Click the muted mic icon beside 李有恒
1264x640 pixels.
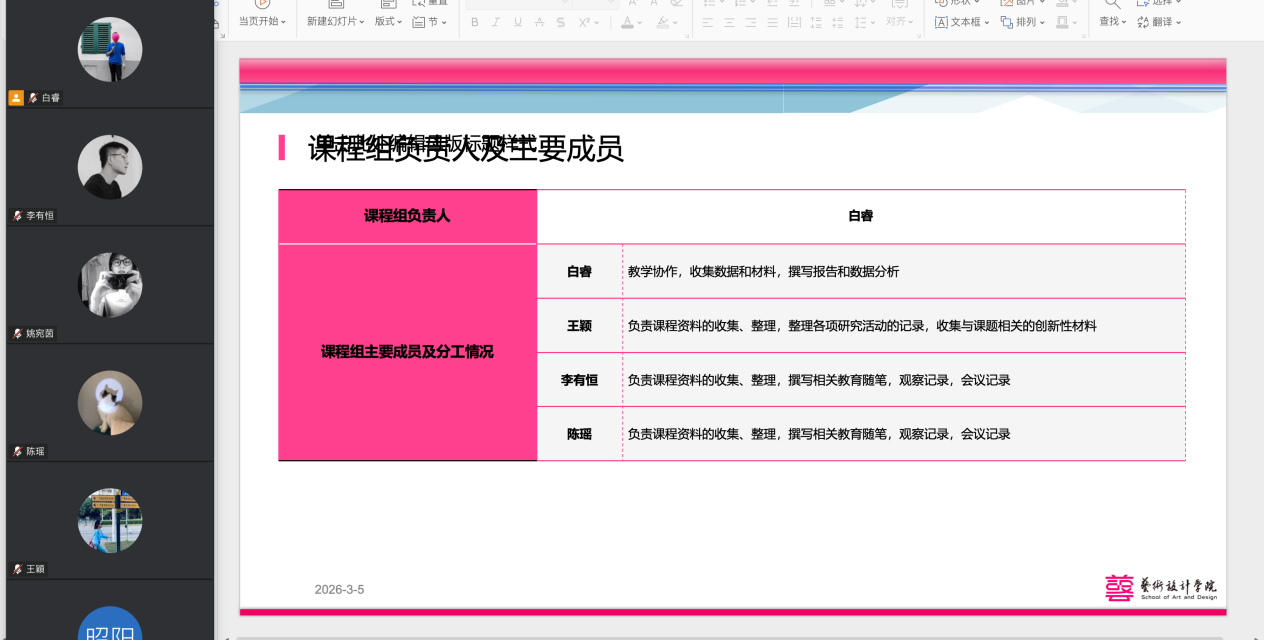point(18,215)
